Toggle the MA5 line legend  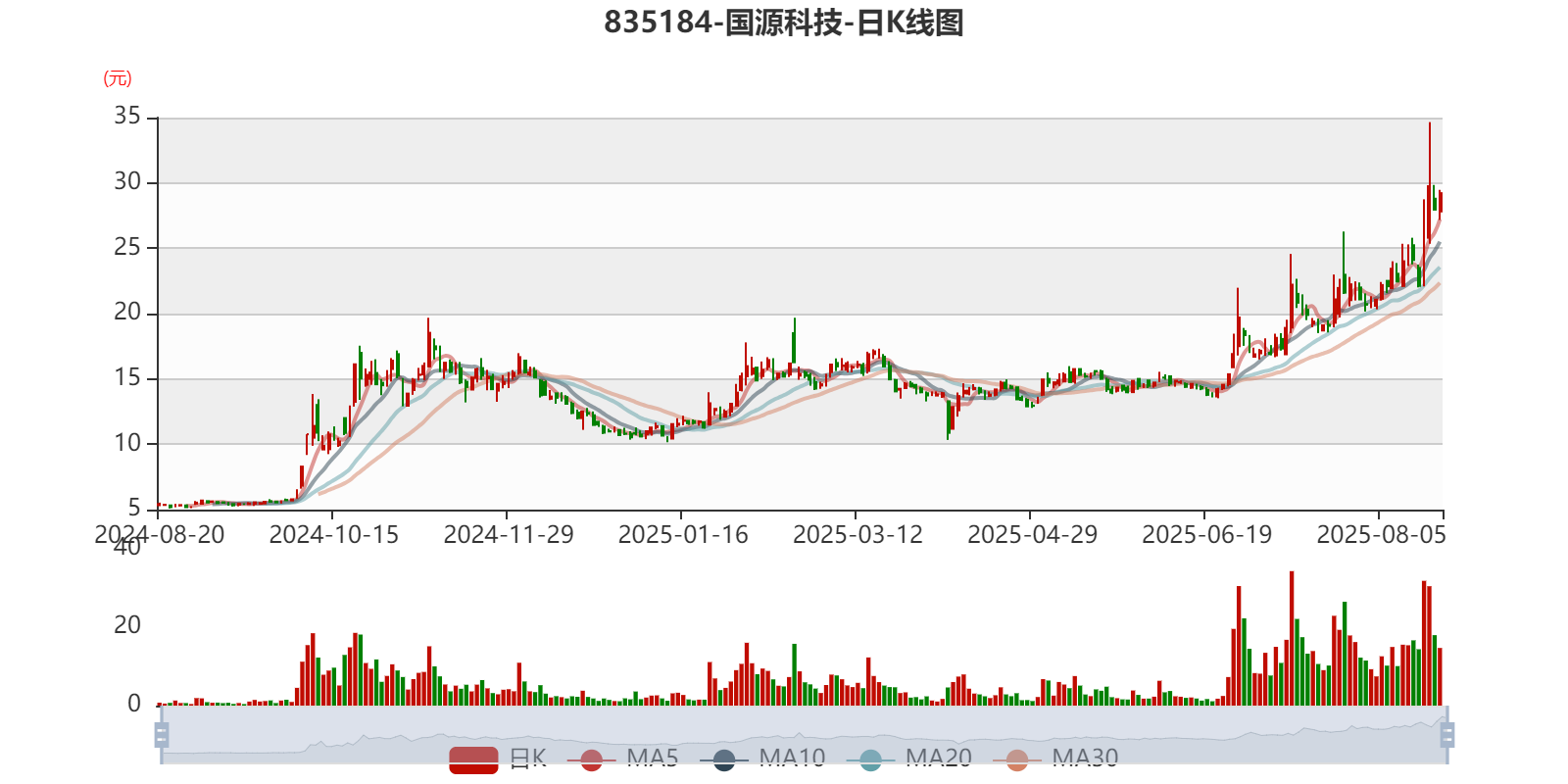(622, 759)
